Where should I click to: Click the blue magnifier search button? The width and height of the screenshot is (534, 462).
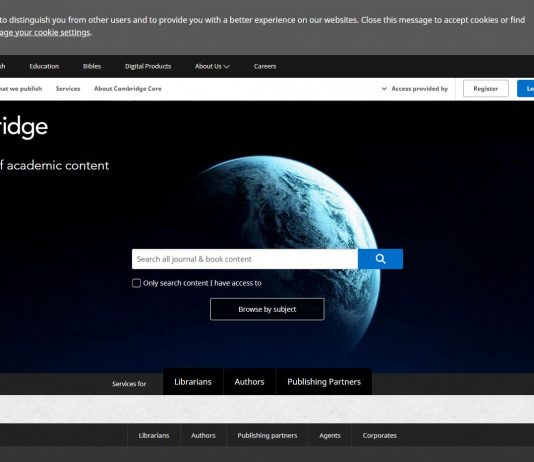(x=380, y=259)
